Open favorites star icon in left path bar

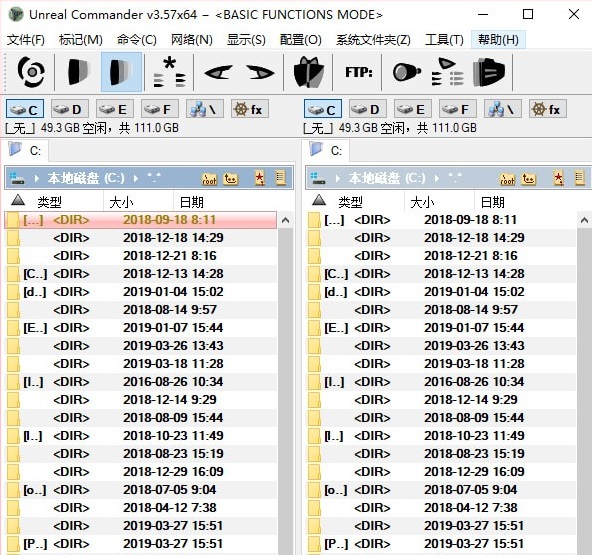pos(260,178)
